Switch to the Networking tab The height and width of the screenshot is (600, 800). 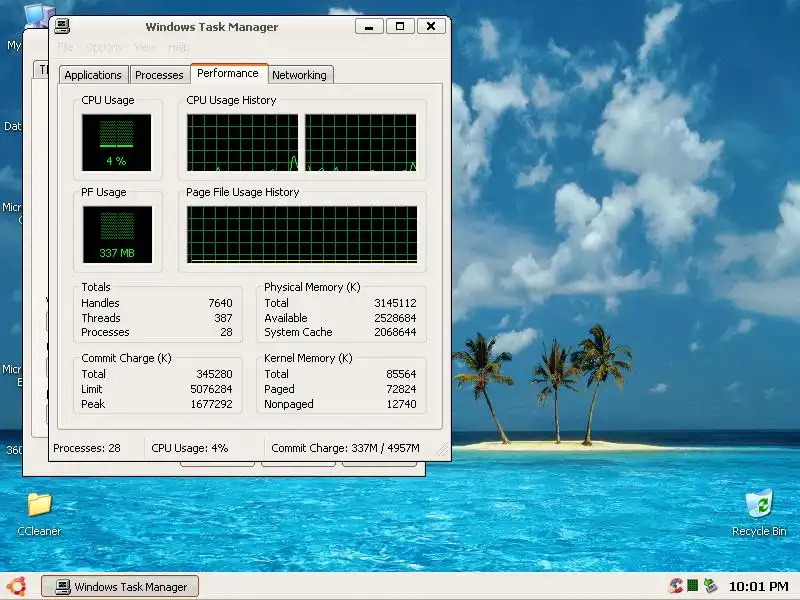[x=299, y=75]
